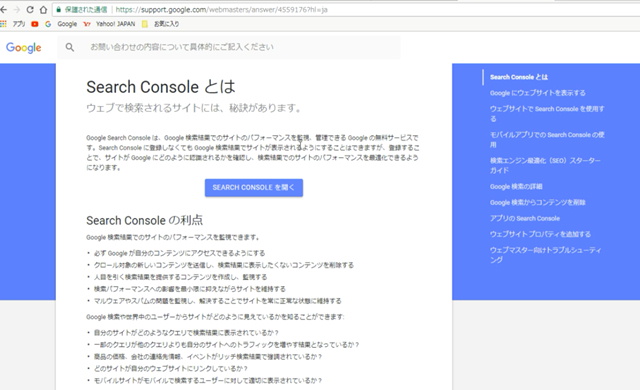Click the subtitle 'ウェブで検索されるサイトには、秘訣があります。'
640x390 pixels.
click(194, 108)
